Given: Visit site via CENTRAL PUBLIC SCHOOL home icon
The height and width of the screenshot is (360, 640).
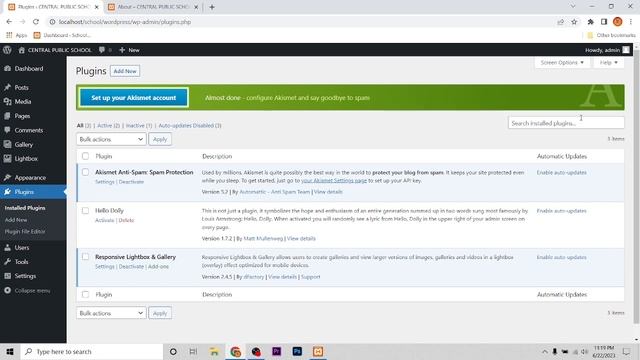Looking at the screenshot, I should tap(55, 50).
